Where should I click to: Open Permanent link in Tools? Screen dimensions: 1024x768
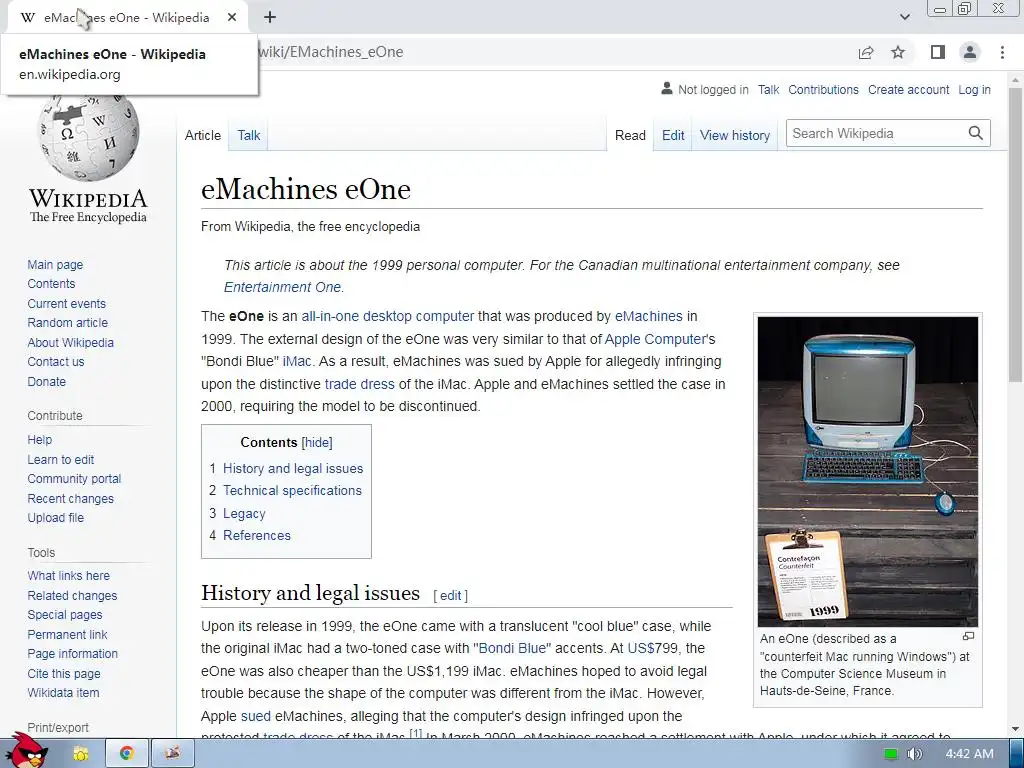click(x=67, y=635)
